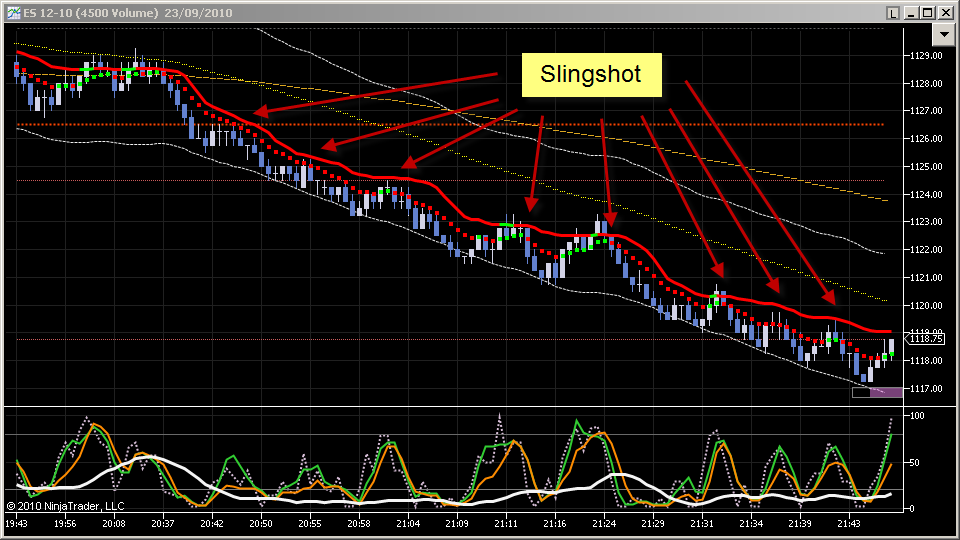960x540 pixels.
Task: Click the date '23/09/2010' in the title bar
Action: (198, 13)
